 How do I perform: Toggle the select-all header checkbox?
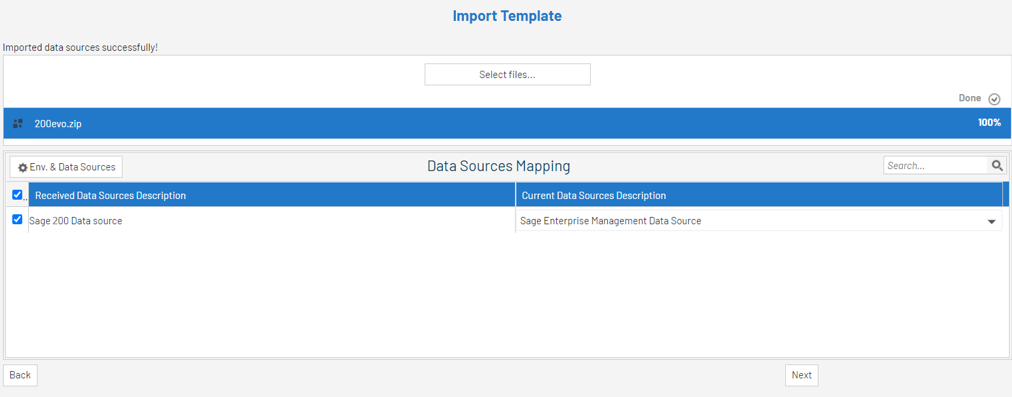[17, 194]
